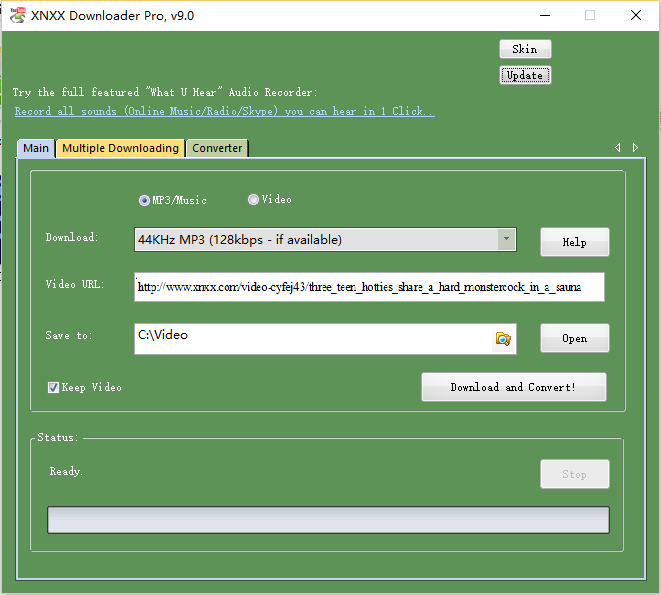Open the Download format dropdown arrow
This screenshot has width=661, height=595.
tap(506, 240)
